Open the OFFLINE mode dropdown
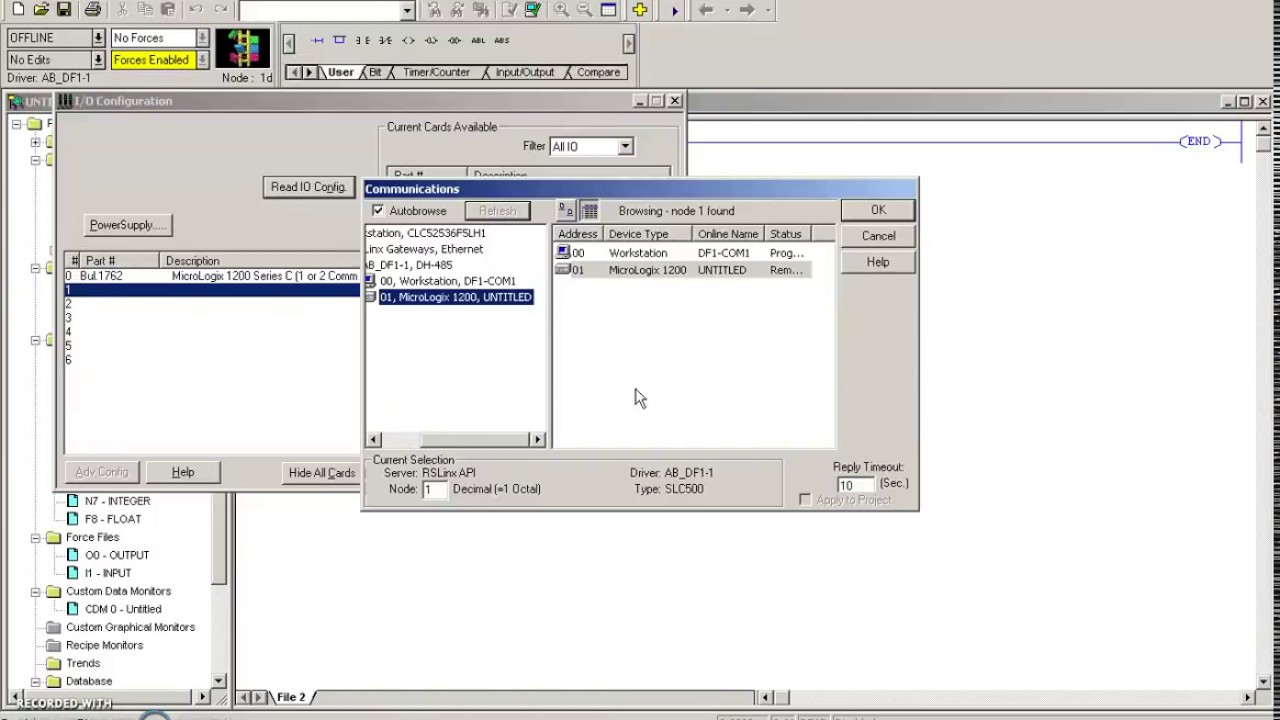Image resolution: width=1280 pixels, height=720 pixels. [x=98, y=38]
